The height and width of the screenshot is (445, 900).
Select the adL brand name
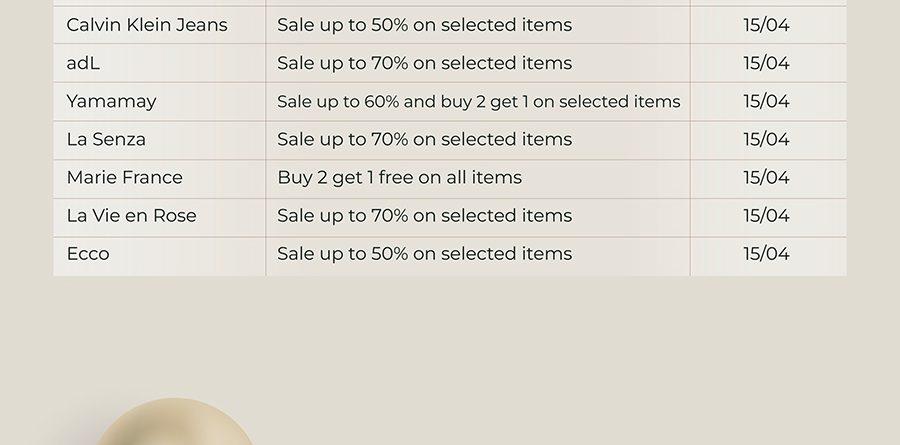coord(83,63)
